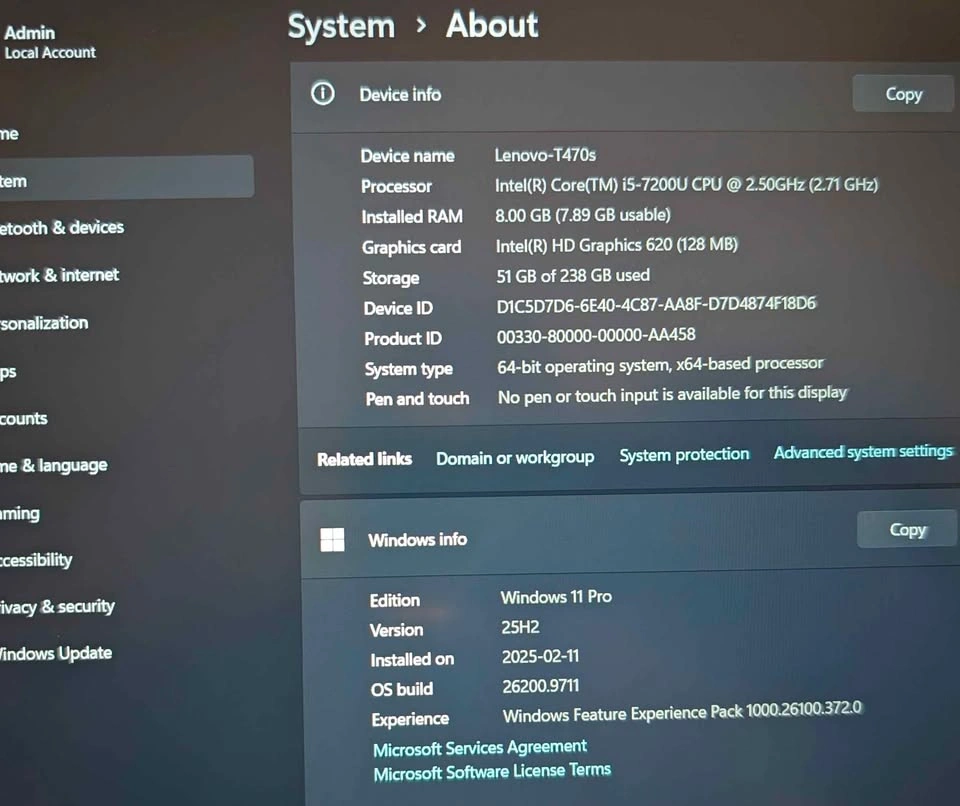The height and width of the screenshot is (806, 960).
Task: Click Graphics card value Intel HD Graphics 620
Action: click(617, 245)
